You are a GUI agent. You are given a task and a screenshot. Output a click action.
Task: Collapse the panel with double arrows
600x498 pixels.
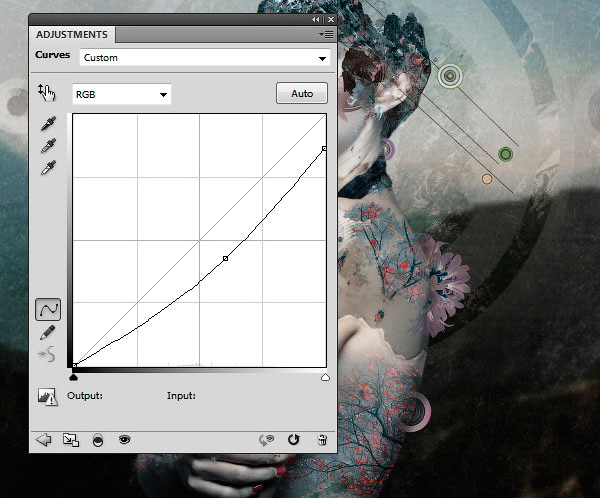pos(315,20)
